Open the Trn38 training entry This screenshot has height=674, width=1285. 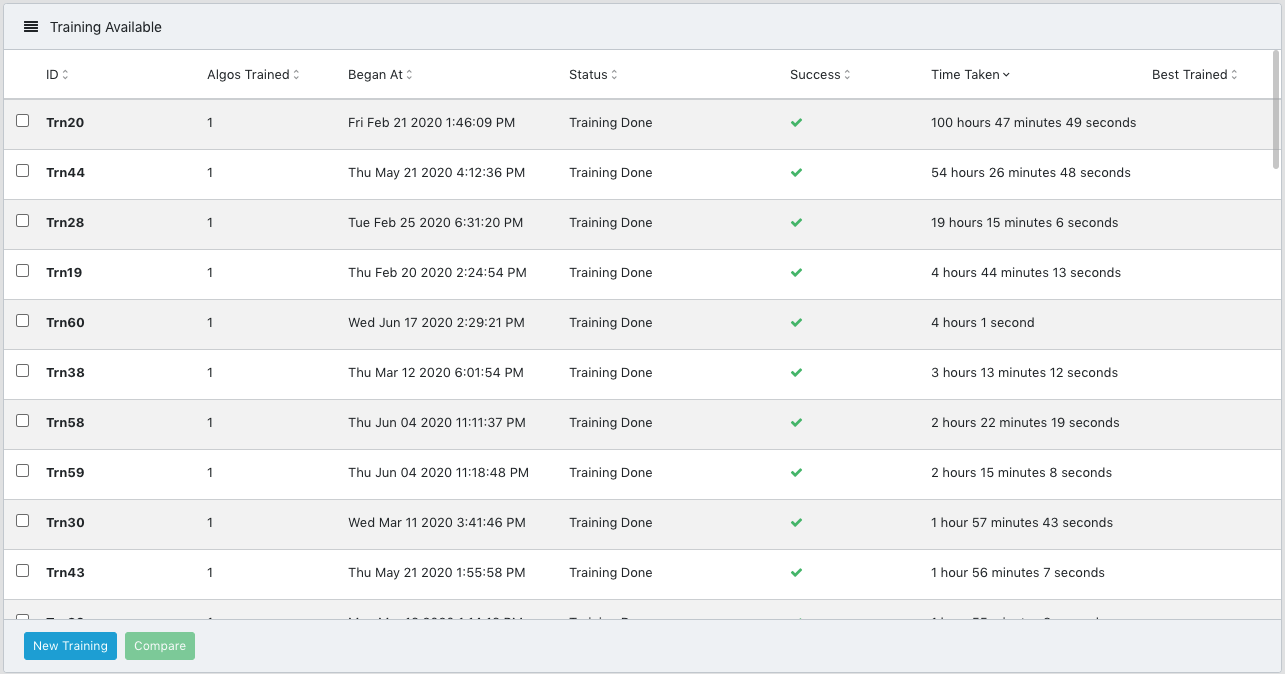pyautogui.click(x=65, y=373)
